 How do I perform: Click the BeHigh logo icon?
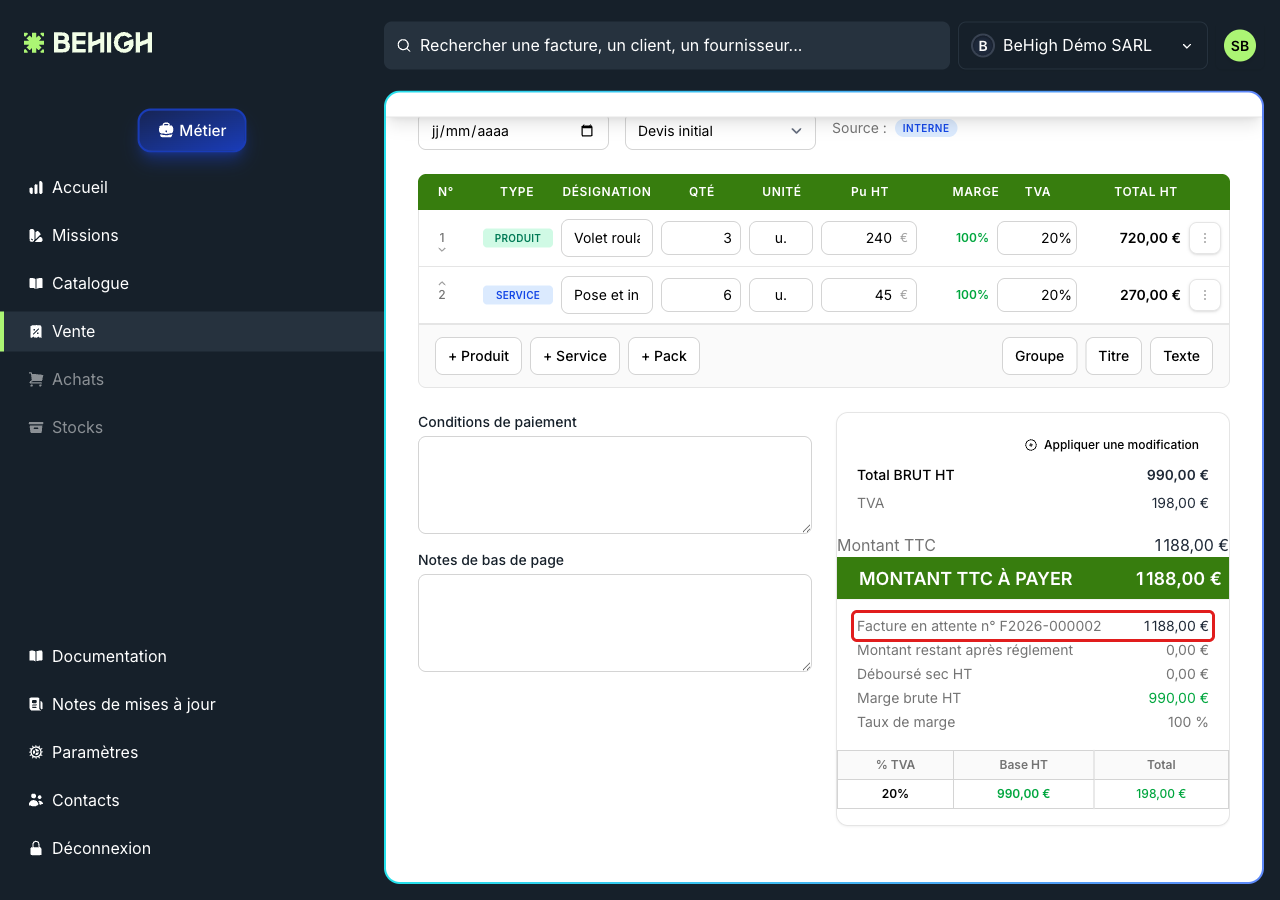pos(34,43)
